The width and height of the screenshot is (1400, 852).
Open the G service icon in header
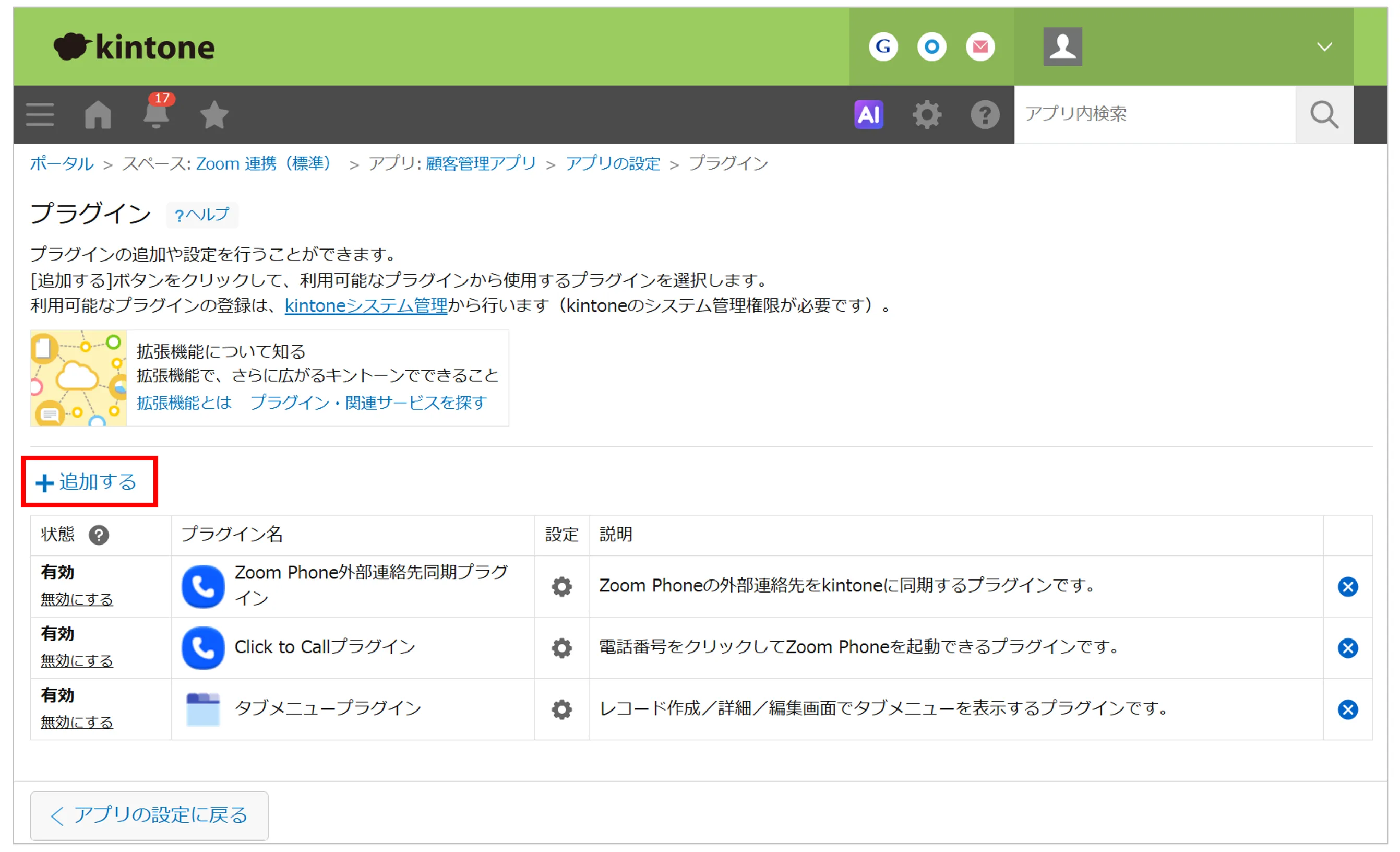click(x=883, y=46)
